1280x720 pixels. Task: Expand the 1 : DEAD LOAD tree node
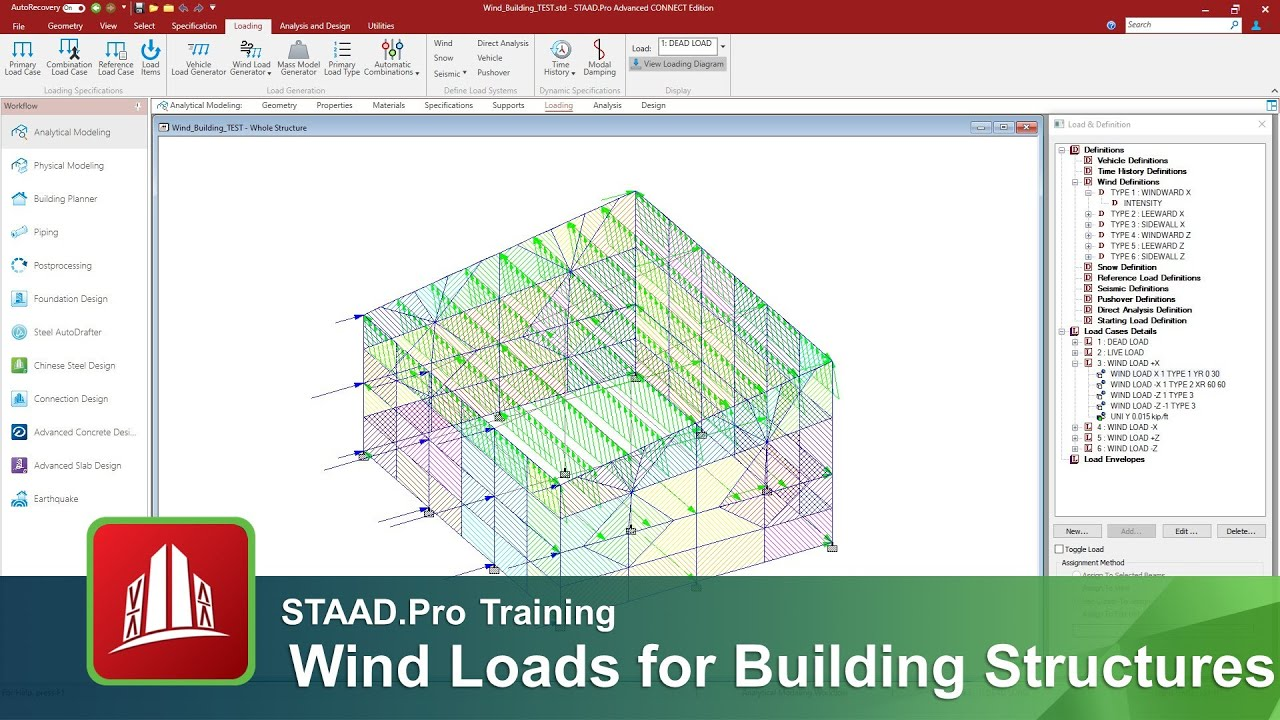[1075, 342]
